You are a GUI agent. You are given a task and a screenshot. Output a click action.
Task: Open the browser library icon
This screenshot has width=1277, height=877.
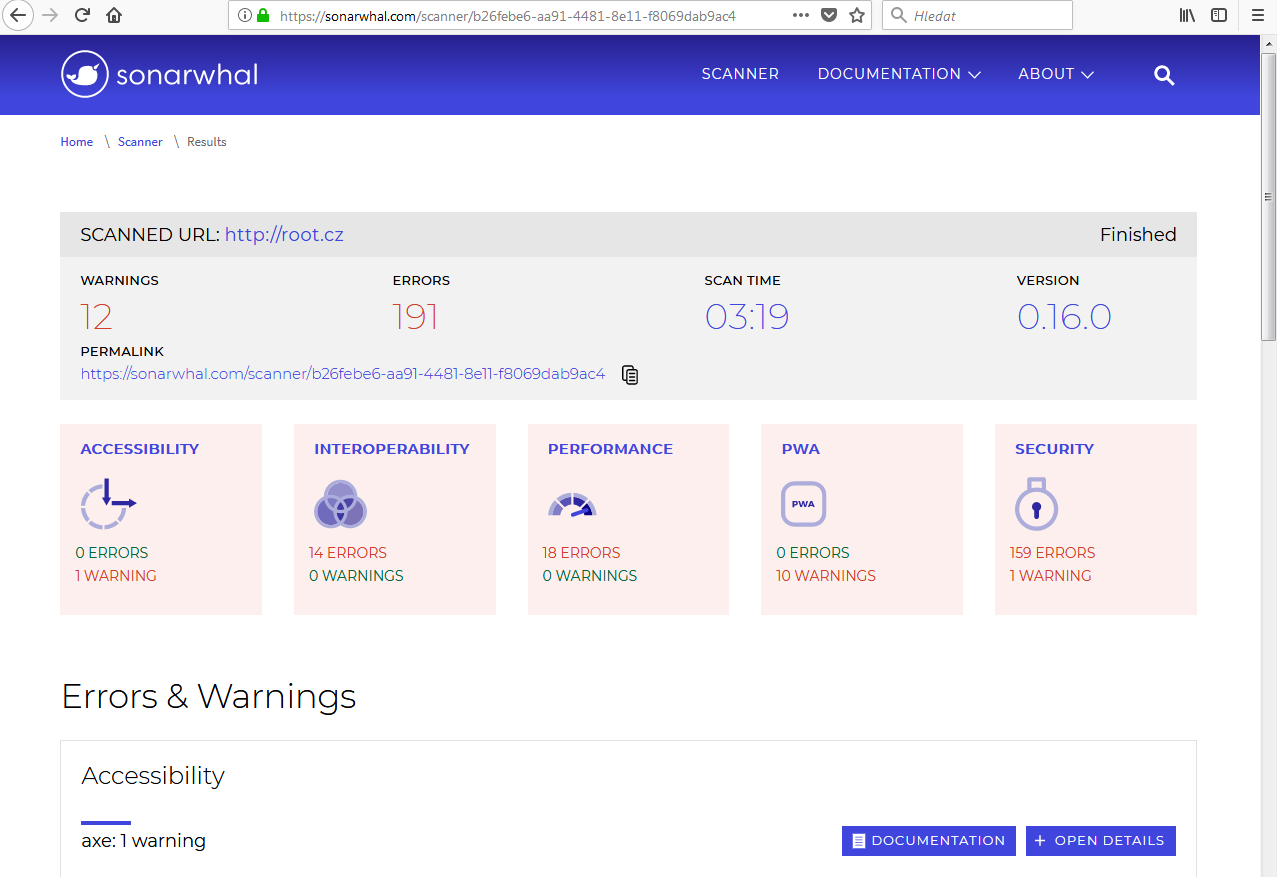tap(1187, 15)
